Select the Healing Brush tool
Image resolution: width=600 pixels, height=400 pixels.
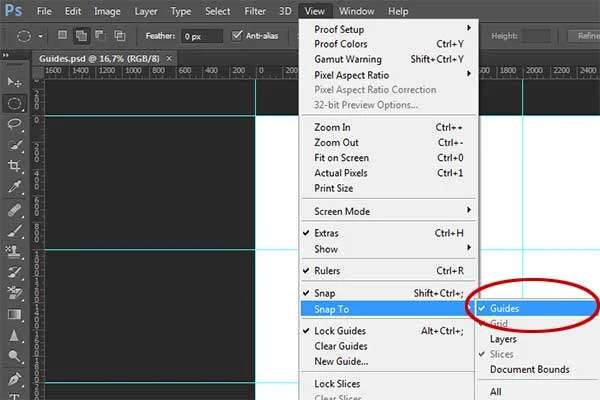(x=15, y=211)
